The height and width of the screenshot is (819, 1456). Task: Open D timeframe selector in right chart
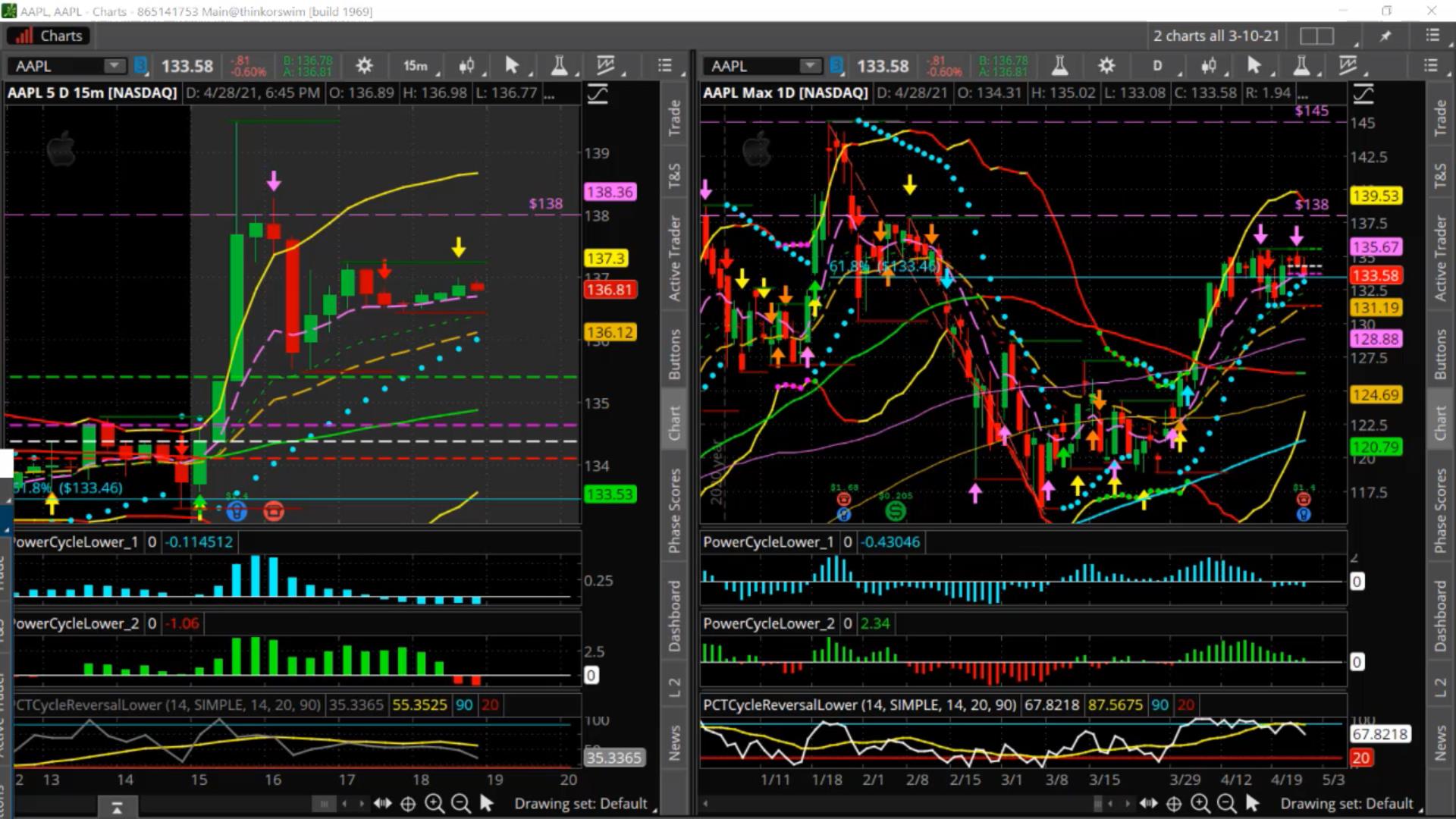[1157, 66]
